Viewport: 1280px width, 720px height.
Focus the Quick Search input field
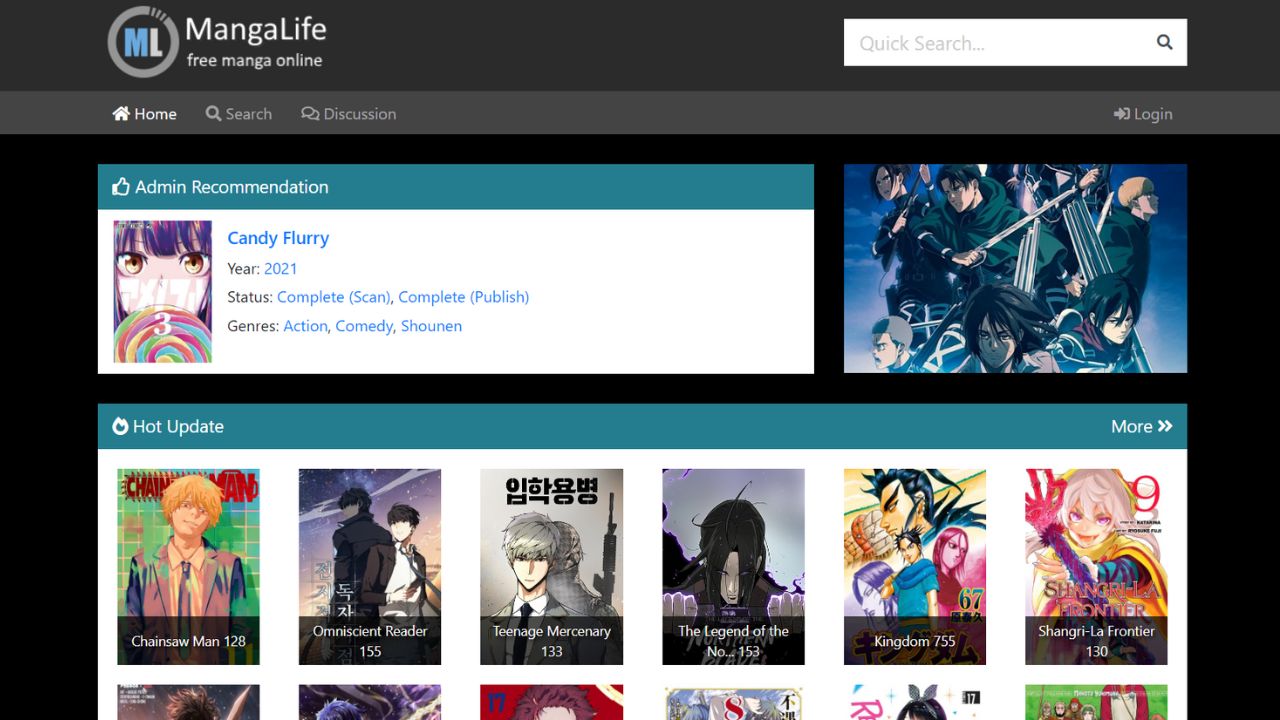click(x=995, y=43)
